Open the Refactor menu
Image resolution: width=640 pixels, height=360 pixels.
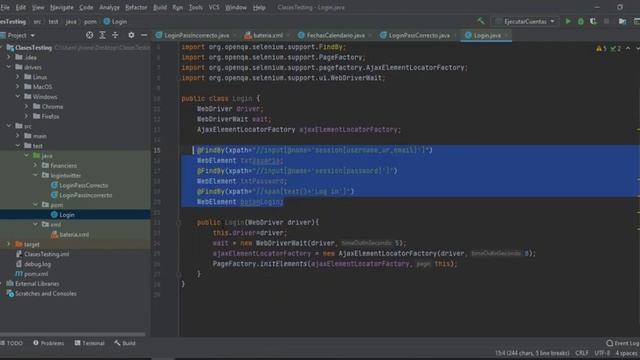pos(136,7)
